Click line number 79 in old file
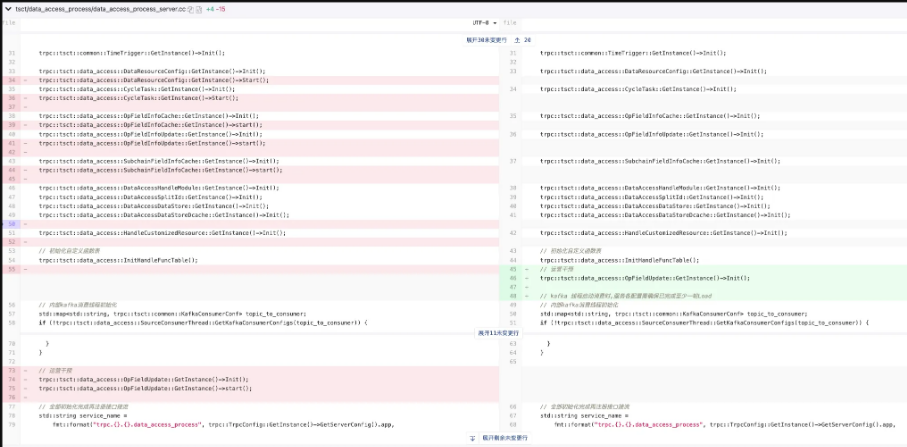The height and width of the screenshot is (447, 907). tap(12, 424)
